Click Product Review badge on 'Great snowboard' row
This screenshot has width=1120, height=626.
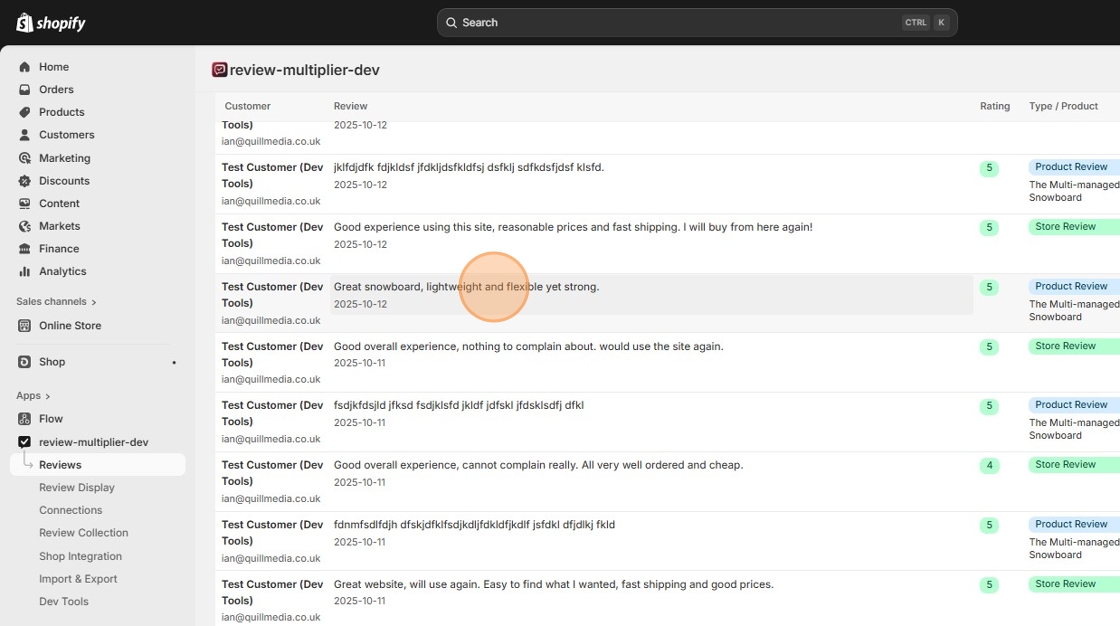[x=1074, y=286]
